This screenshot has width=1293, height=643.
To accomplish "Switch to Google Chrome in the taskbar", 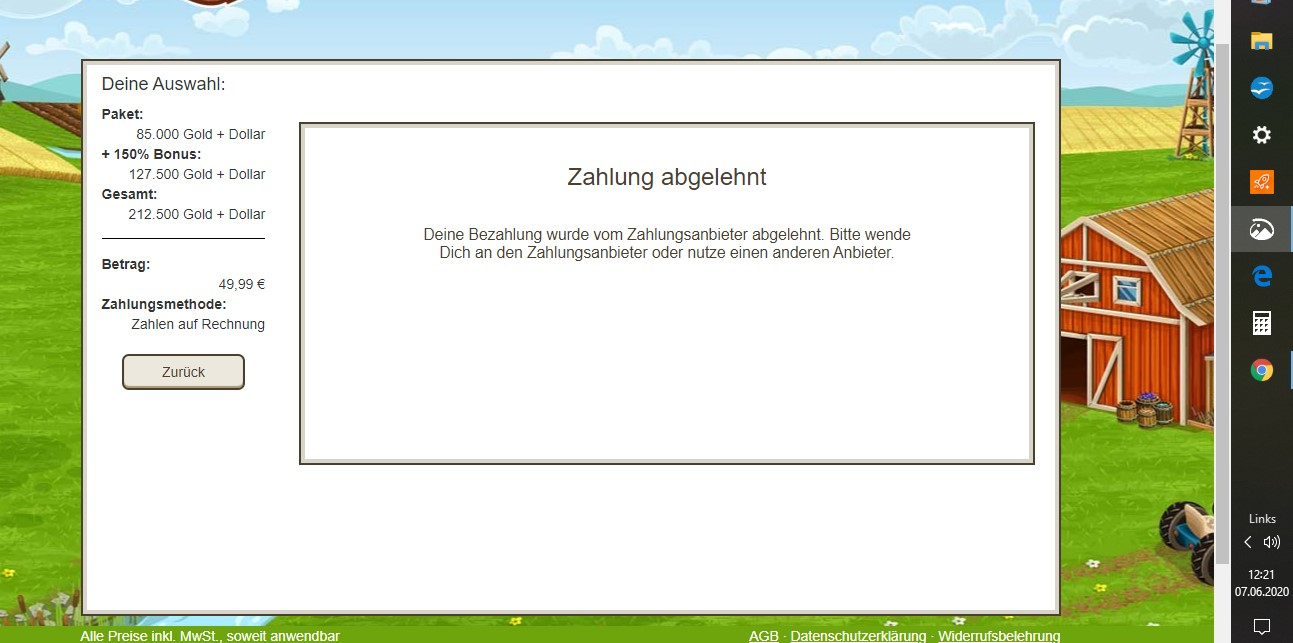I will (x=1262, y=370).
